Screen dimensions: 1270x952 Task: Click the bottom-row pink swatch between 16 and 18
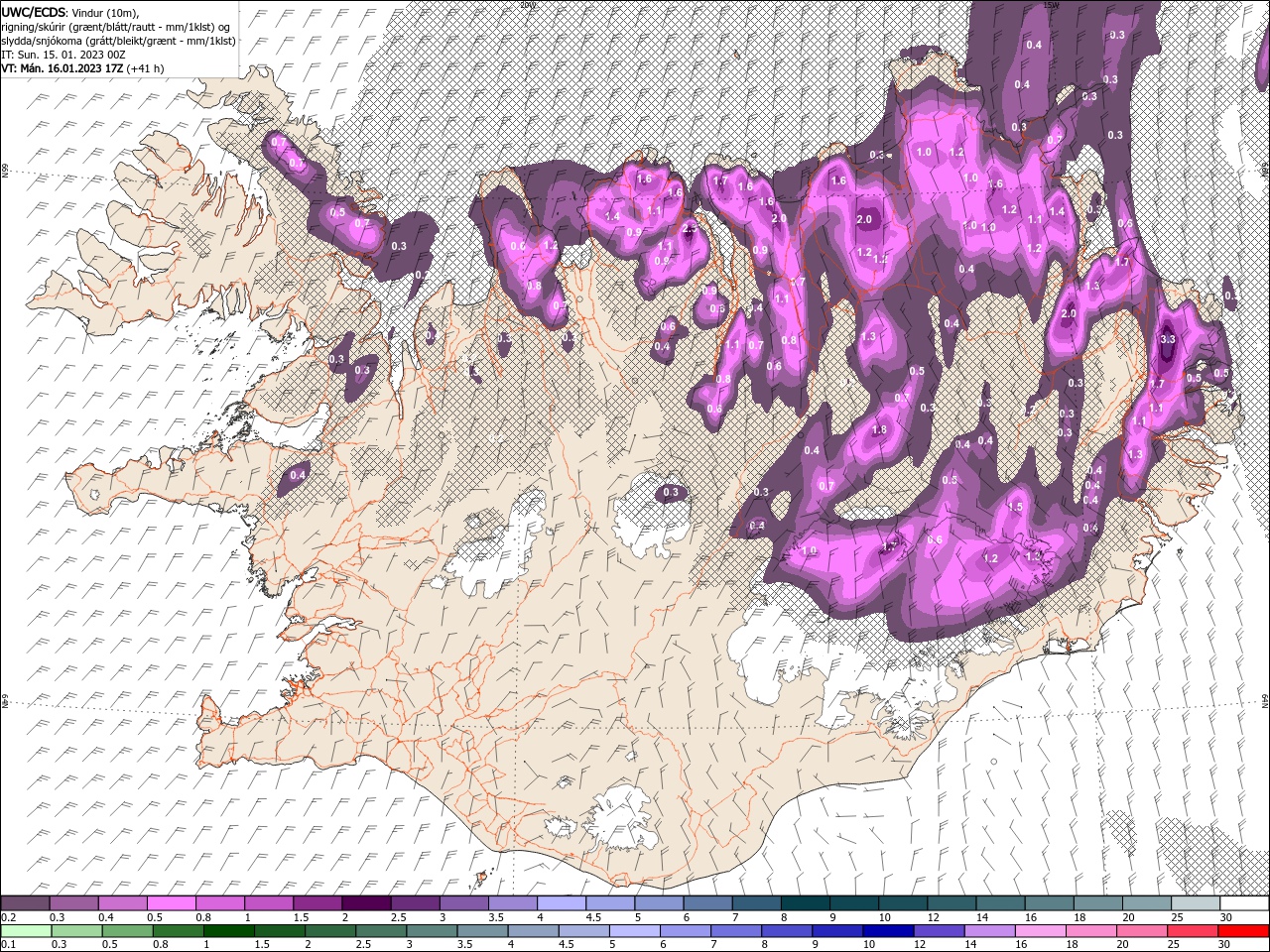click(1040, 931)
